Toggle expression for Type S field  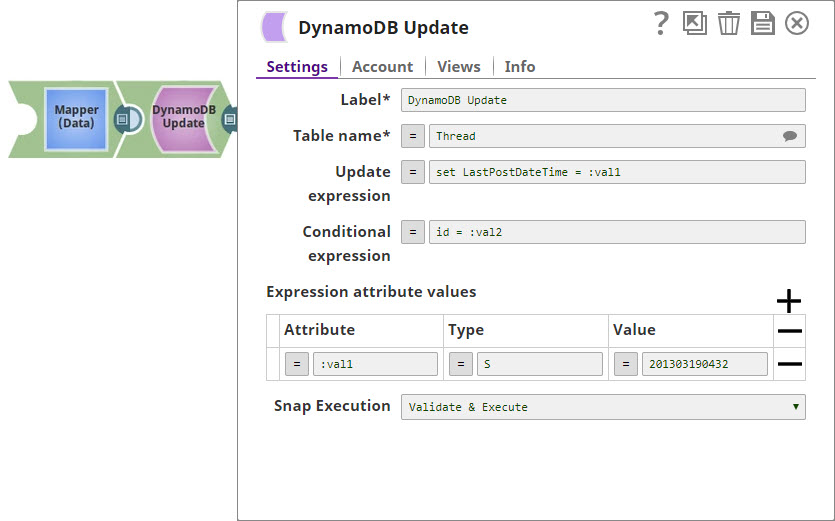tap(461, 364)
